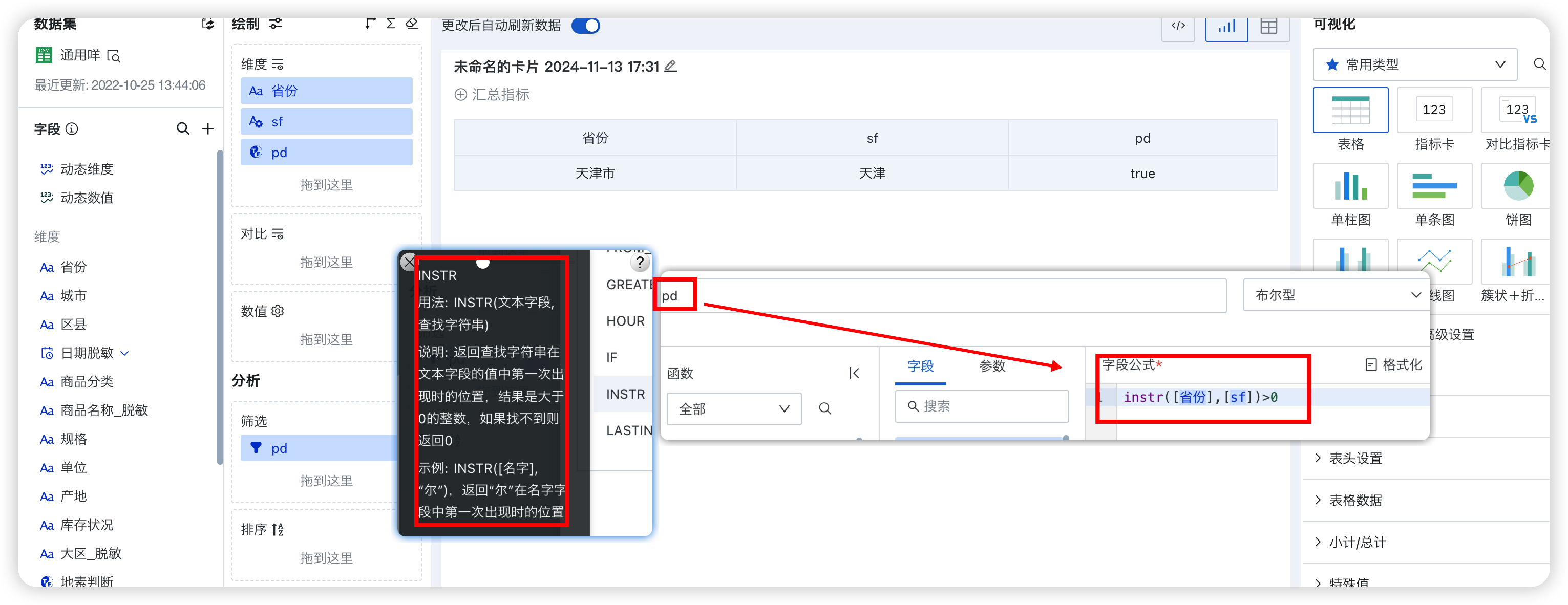Switch to table view icon
This screenshot has width=1568, height=605.
tap(1268, 26)
